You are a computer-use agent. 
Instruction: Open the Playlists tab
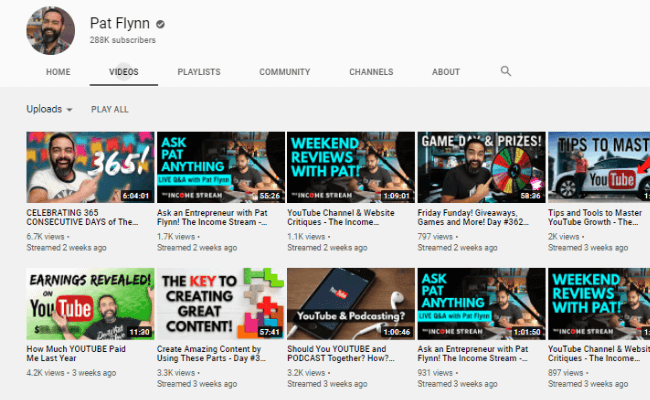(x=199, y=72)
